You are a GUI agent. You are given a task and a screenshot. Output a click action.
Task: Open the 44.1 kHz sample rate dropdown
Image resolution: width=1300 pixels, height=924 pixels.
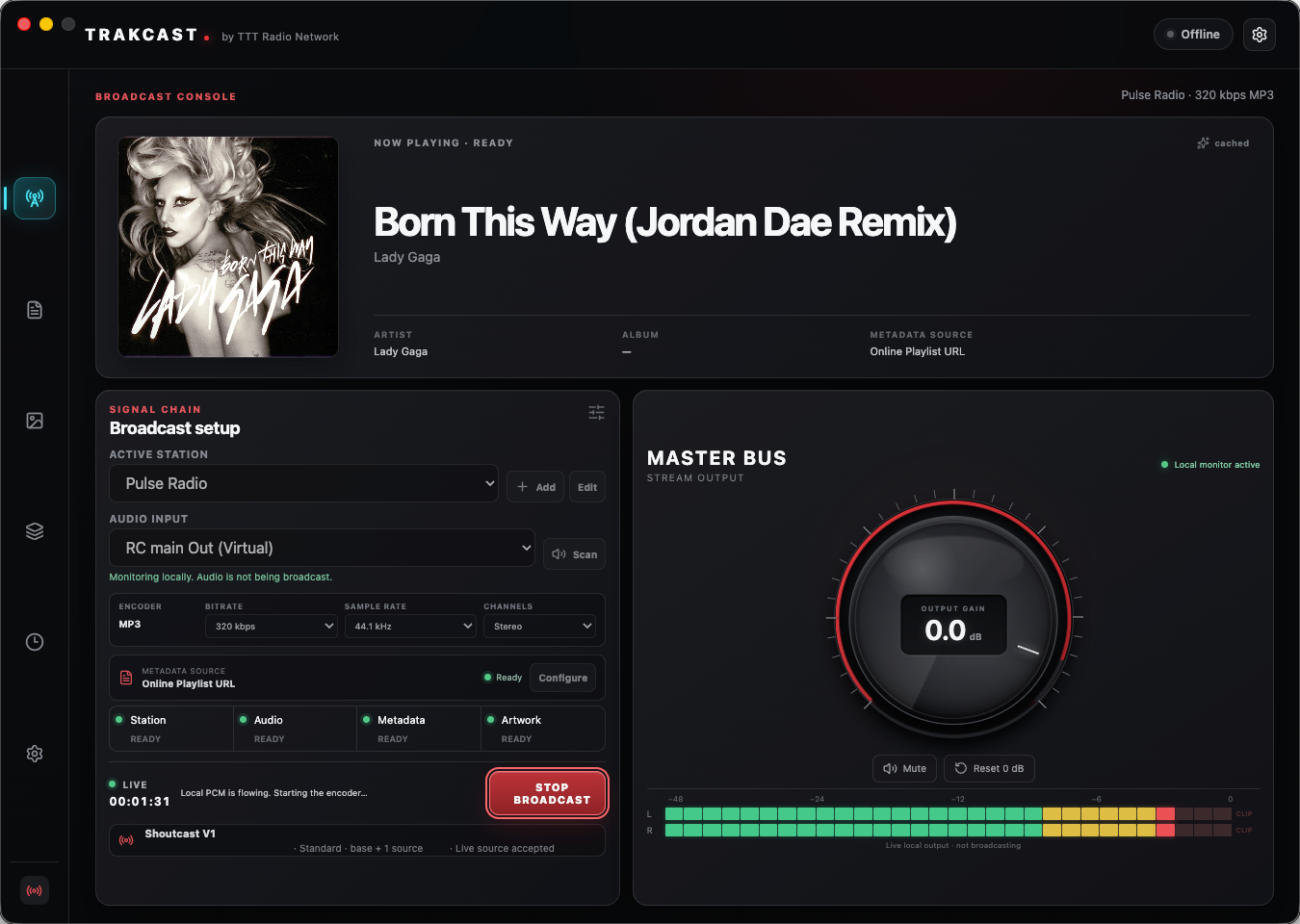point(410,627)
